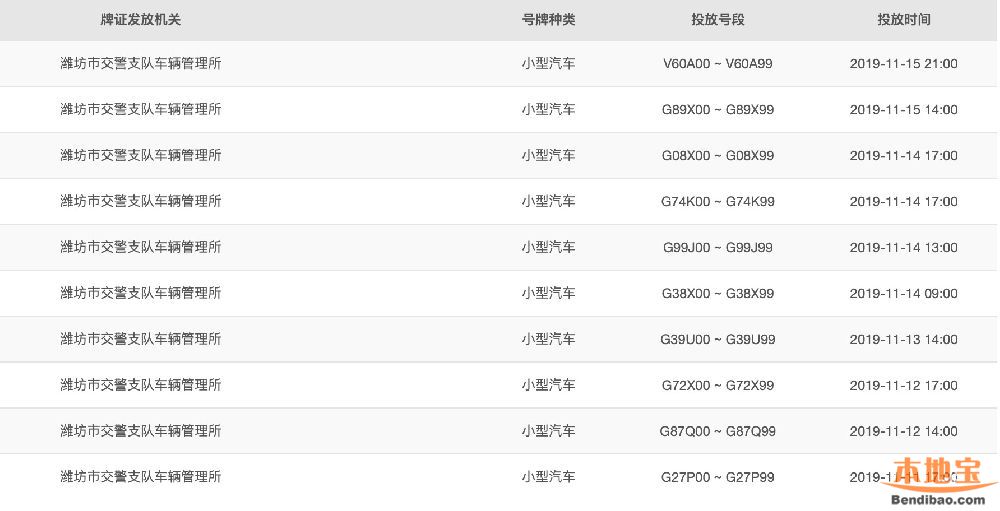Screen dimensions: 1000x511
Task: Click the G08X00 ~ G08X99 plate range cell
Action: tap(718, 156)
